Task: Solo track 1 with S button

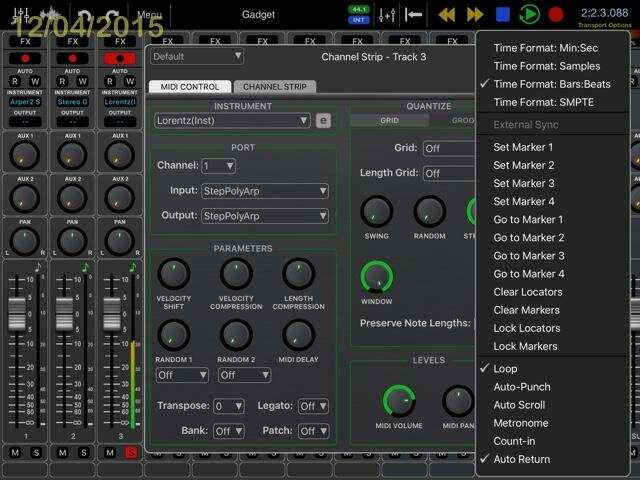Action: (36, 452)
